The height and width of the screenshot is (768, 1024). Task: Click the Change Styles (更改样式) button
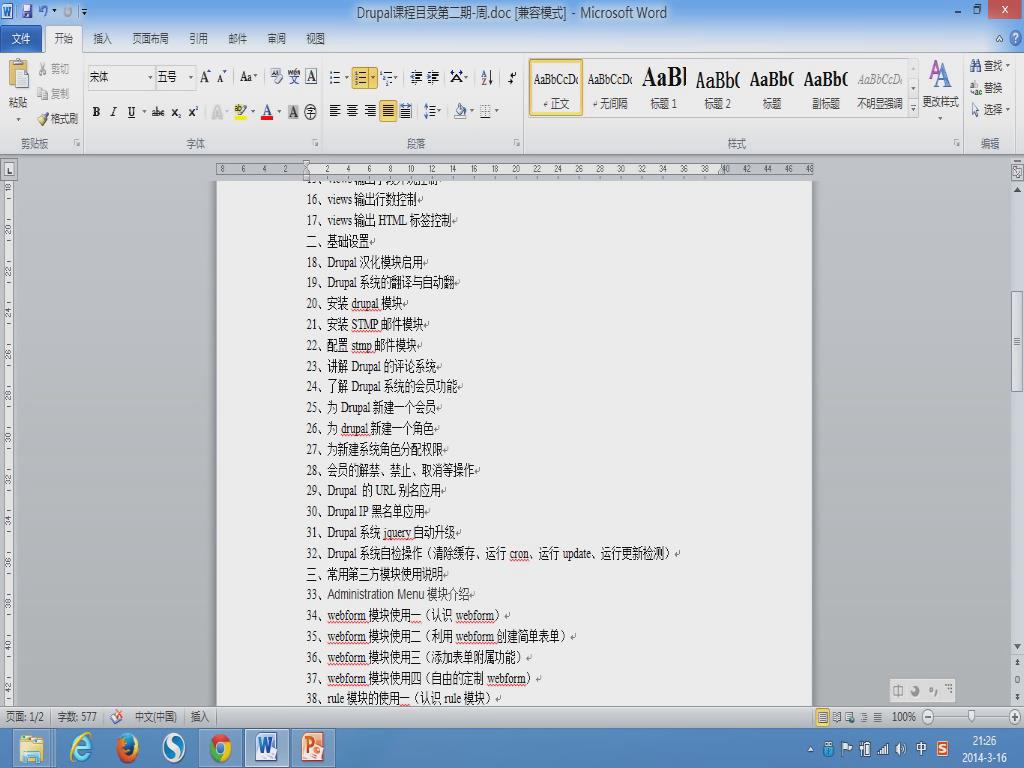pos(940,89)
